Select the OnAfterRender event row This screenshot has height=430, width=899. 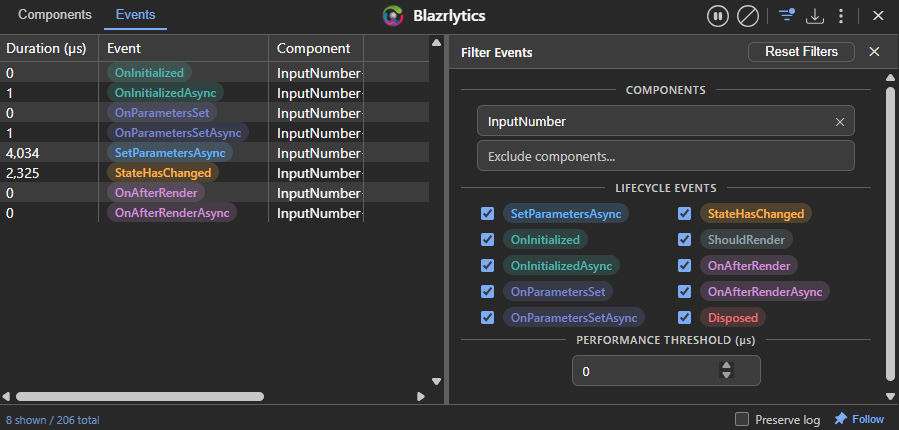214,193
